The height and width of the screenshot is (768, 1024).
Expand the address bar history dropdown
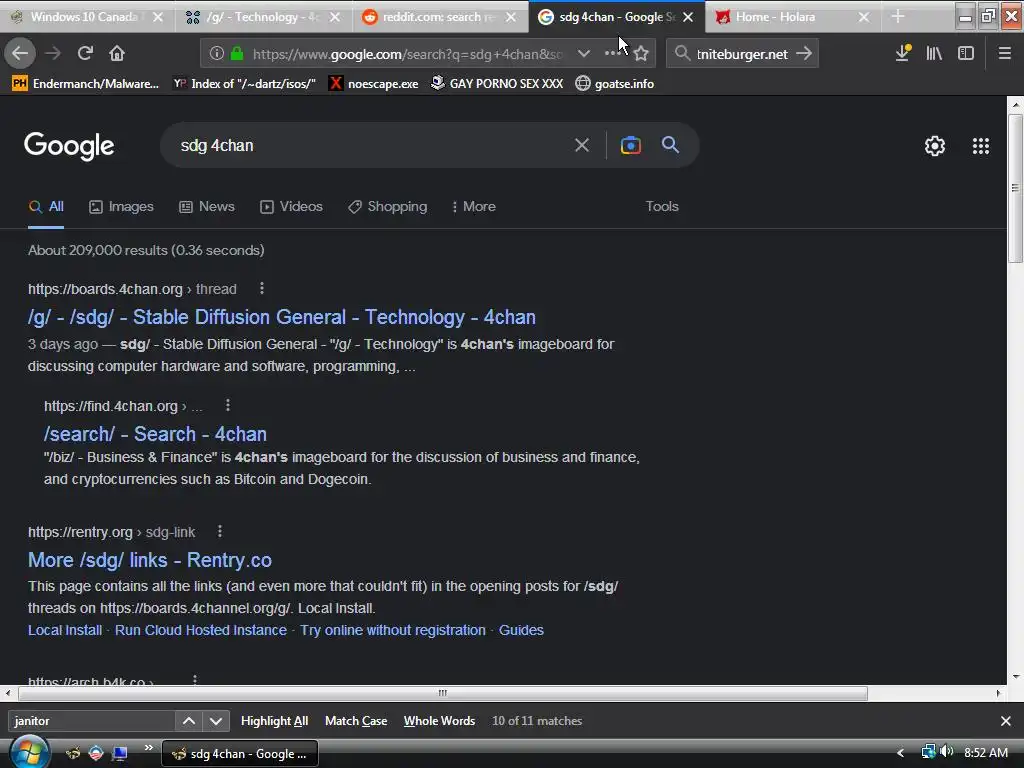[x=584, y=54]
